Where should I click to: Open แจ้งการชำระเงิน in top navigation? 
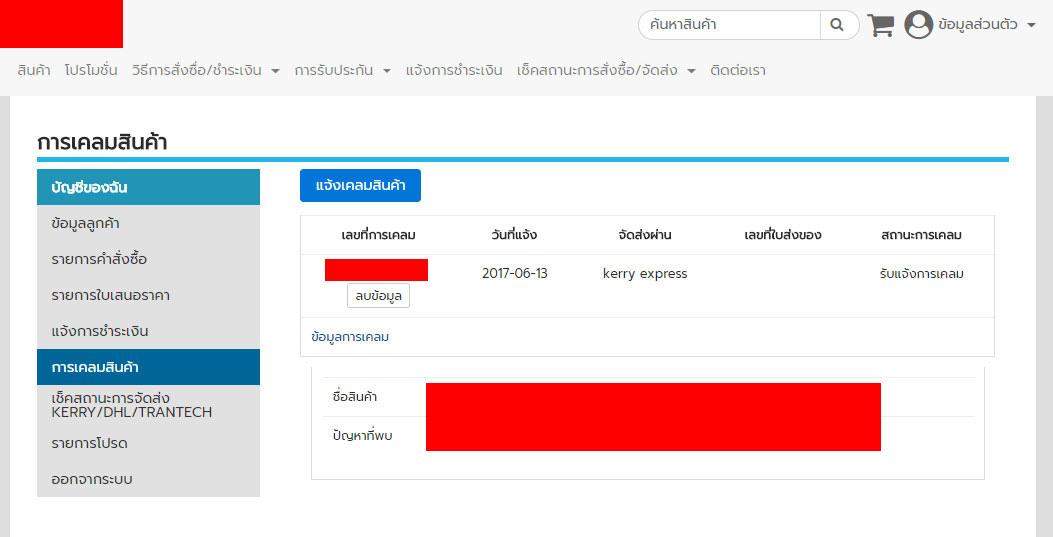tap(454, 70)
